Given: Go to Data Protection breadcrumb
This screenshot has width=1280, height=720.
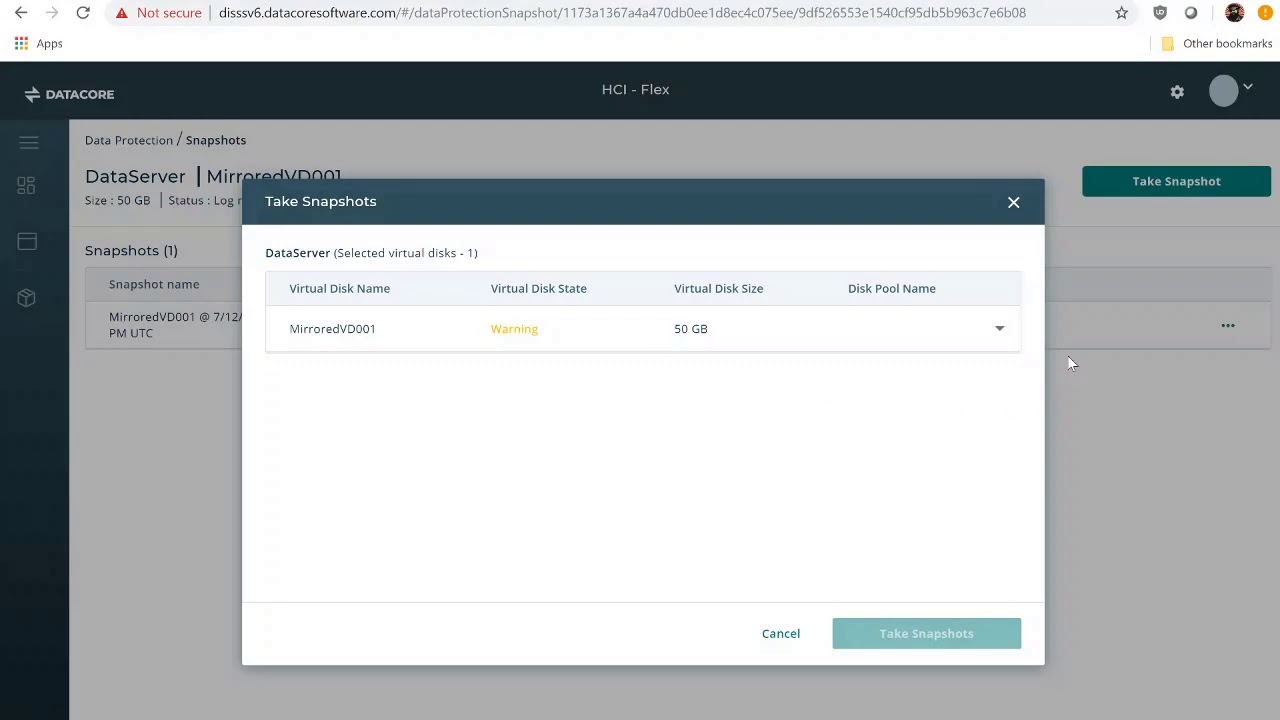Looking at the screenshot, I should click(x=129, y=140).
